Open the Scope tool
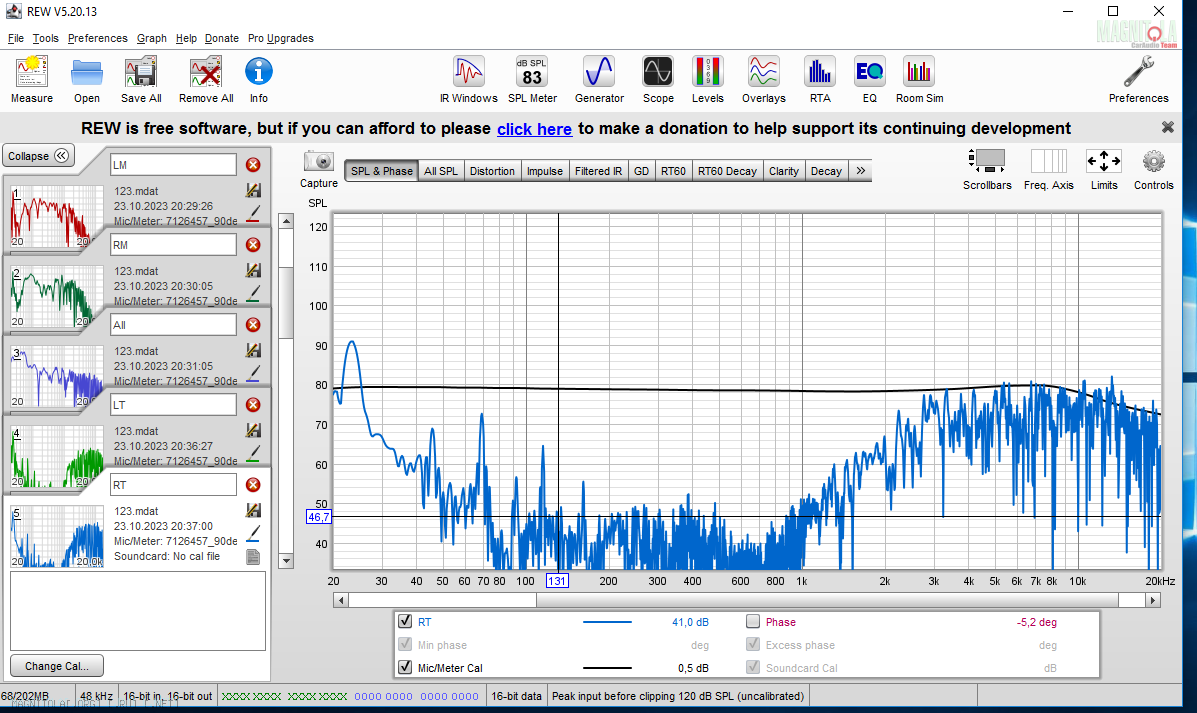1197x713 pixels. point(658,79)
